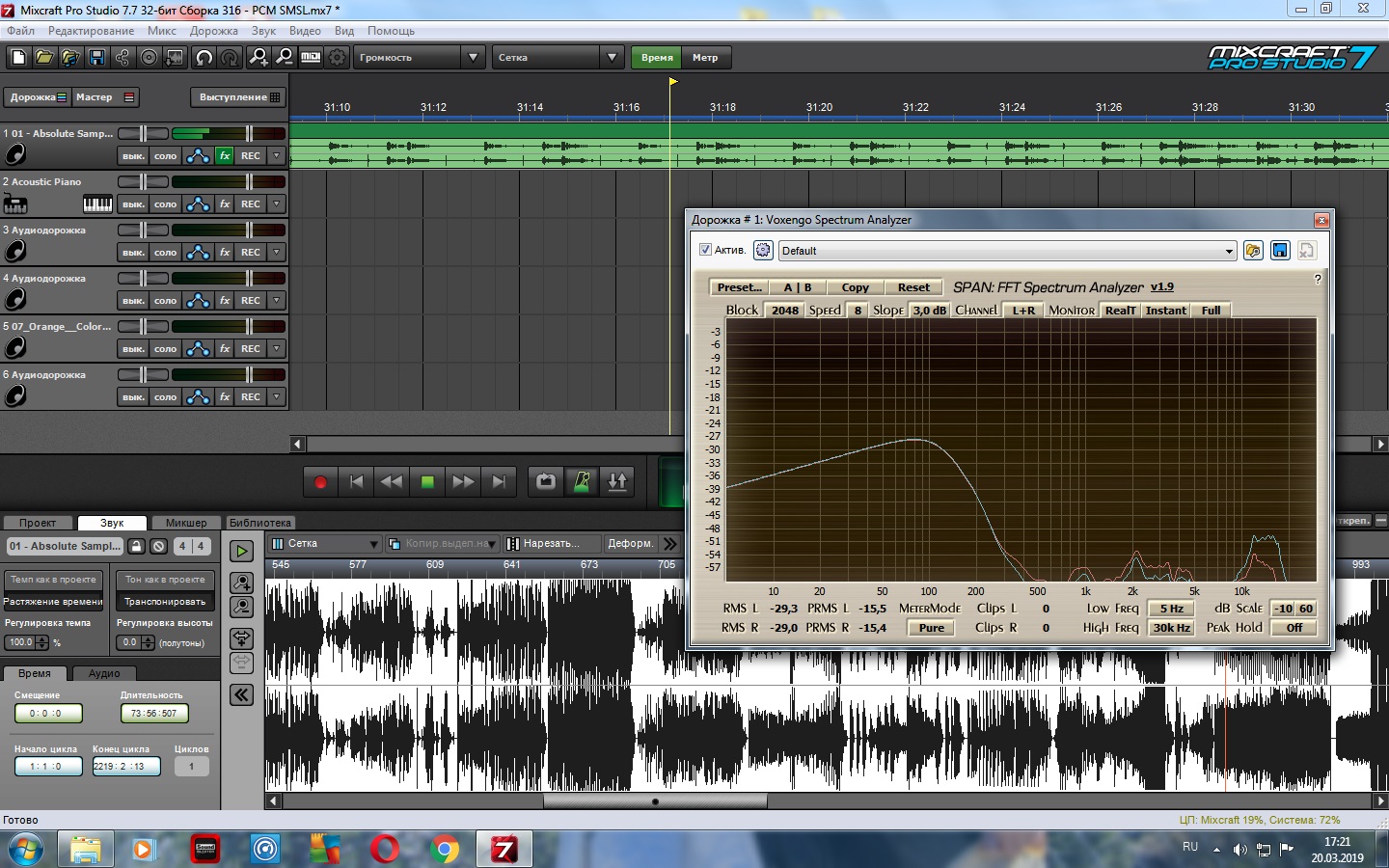This screenshot has height=868, width=1389.
Task: Click zoom in magnifier in sound editor
Action: (241, 582)
